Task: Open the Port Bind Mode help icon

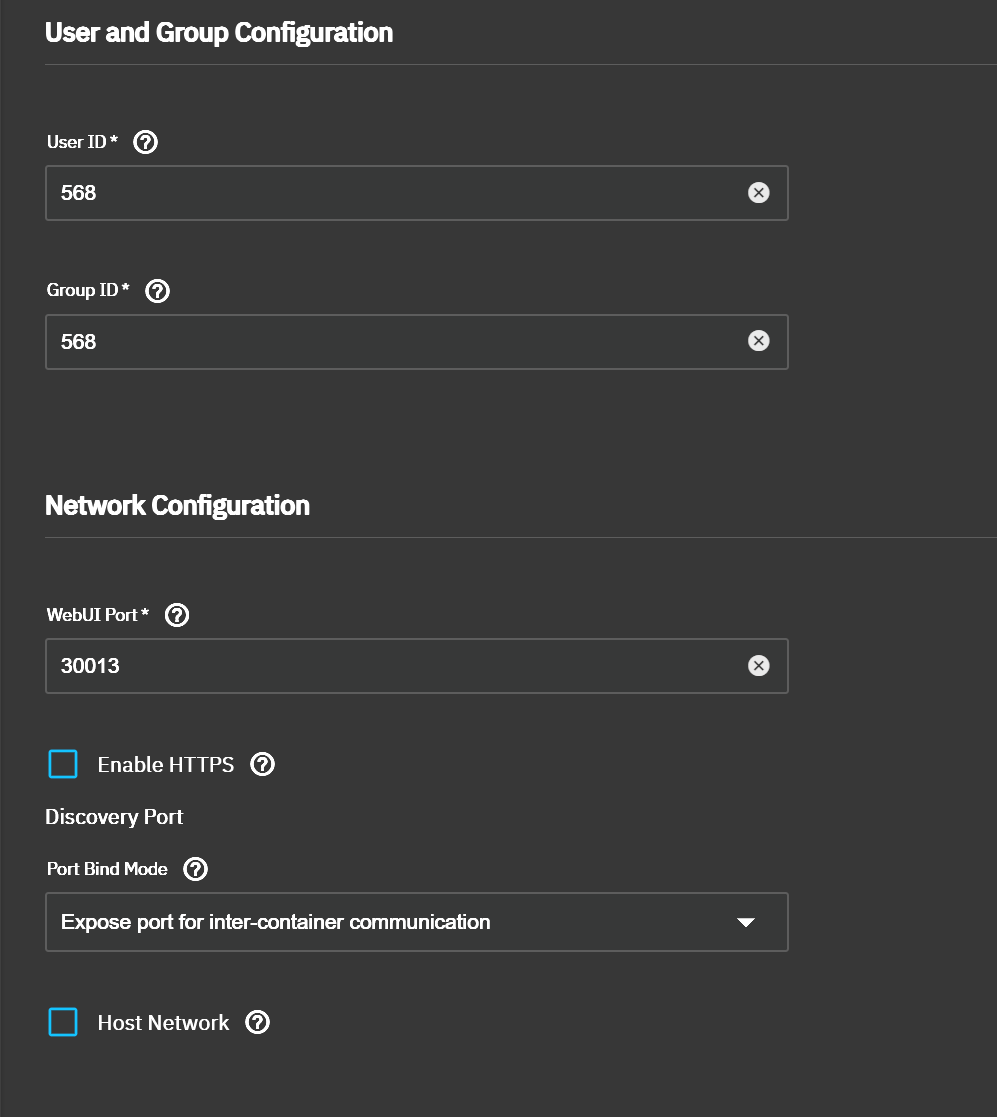Action: click(196, 869)
